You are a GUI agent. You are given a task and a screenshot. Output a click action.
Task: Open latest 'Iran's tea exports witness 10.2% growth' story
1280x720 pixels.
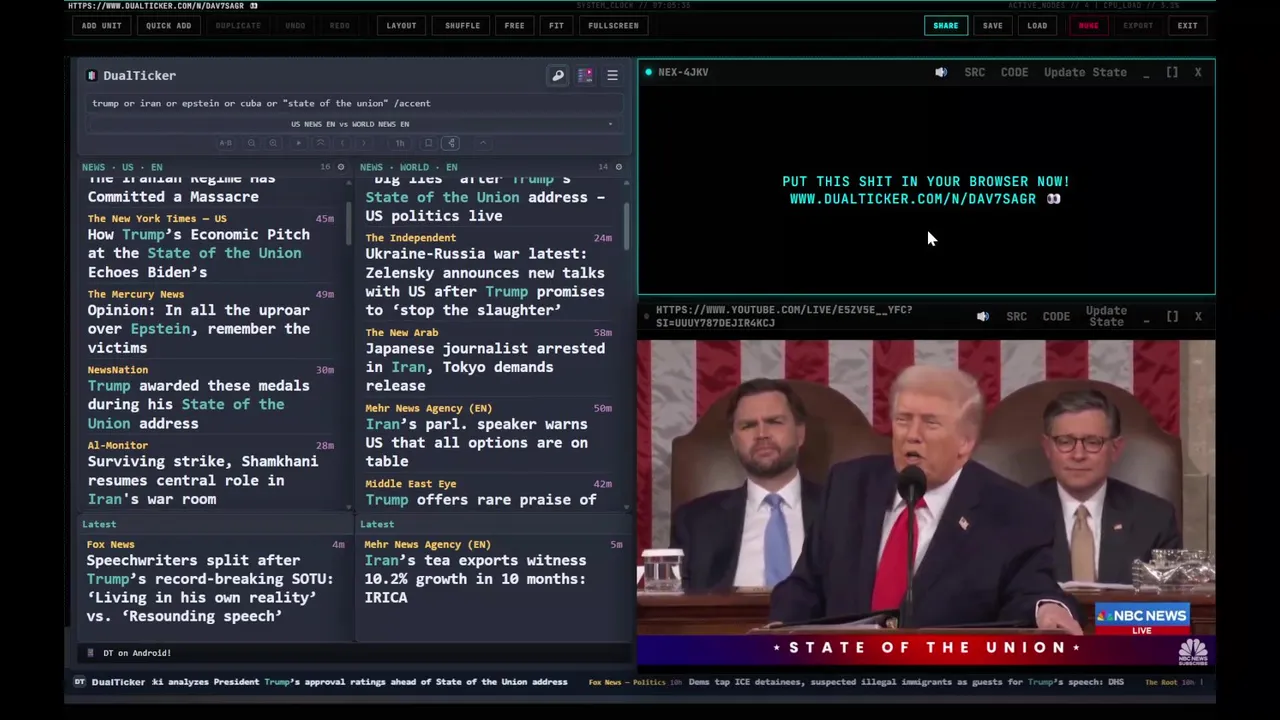476,579
